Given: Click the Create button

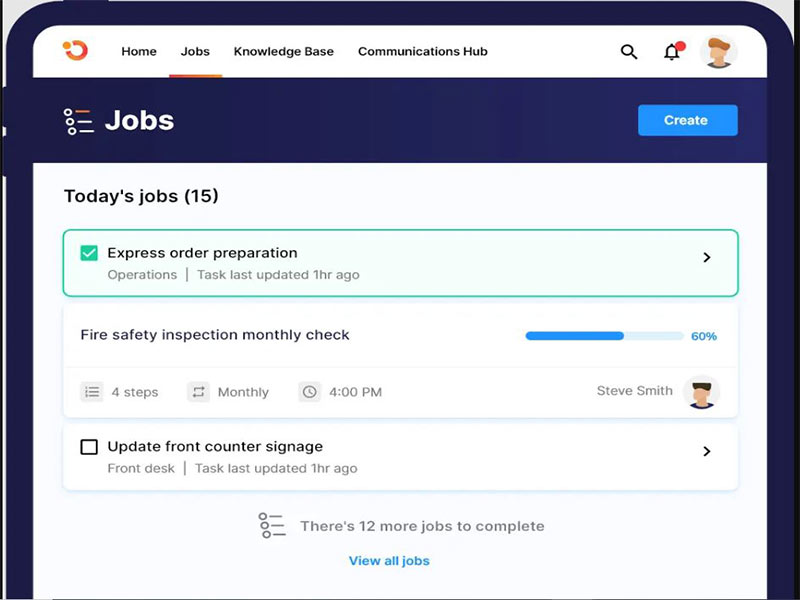Looking at the screenshot, I should (x=687, y=120).
